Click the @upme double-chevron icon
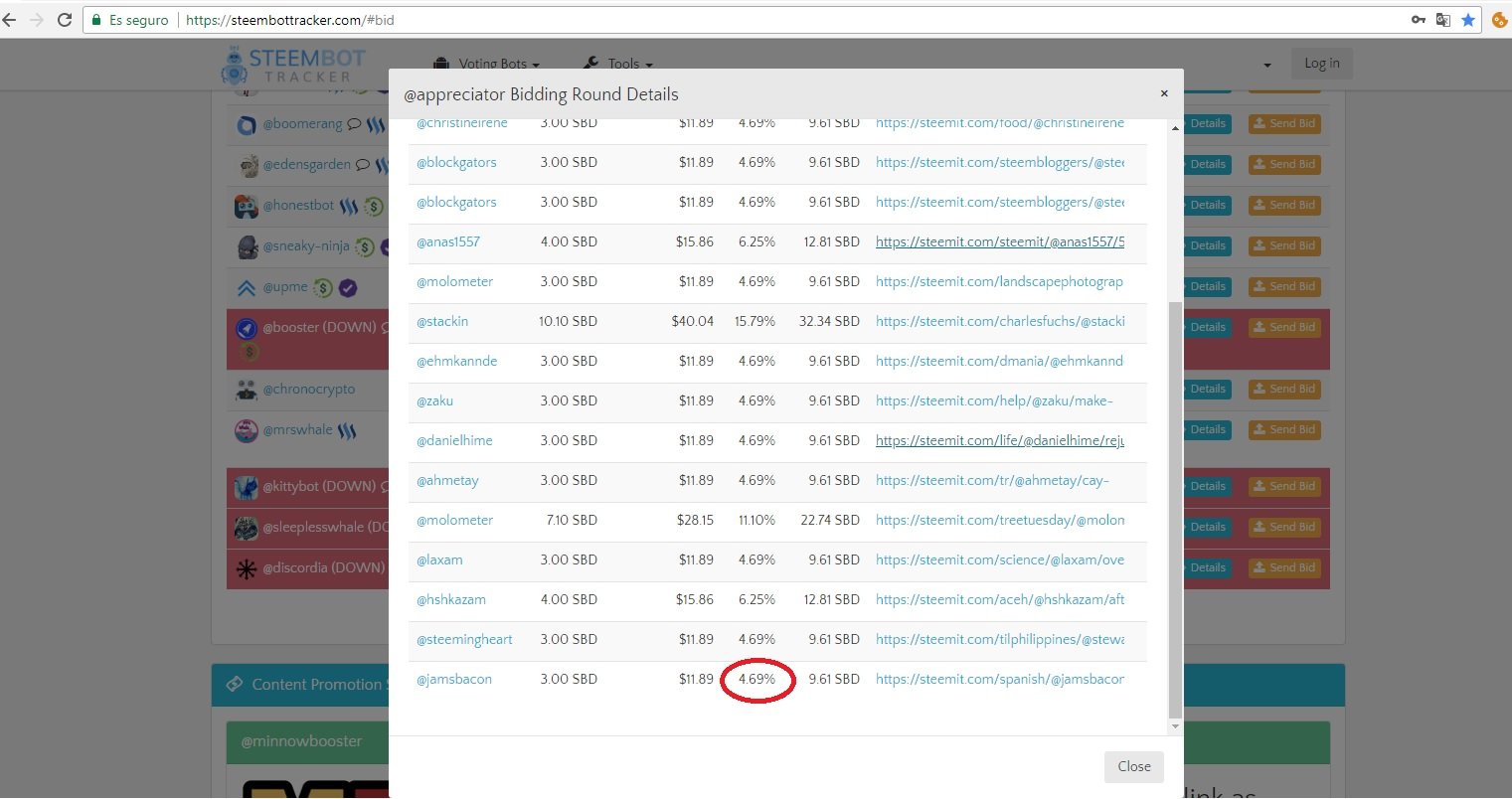Viewport: 1512px width, 799px height. pyautogui.click(x=247, y=288)
